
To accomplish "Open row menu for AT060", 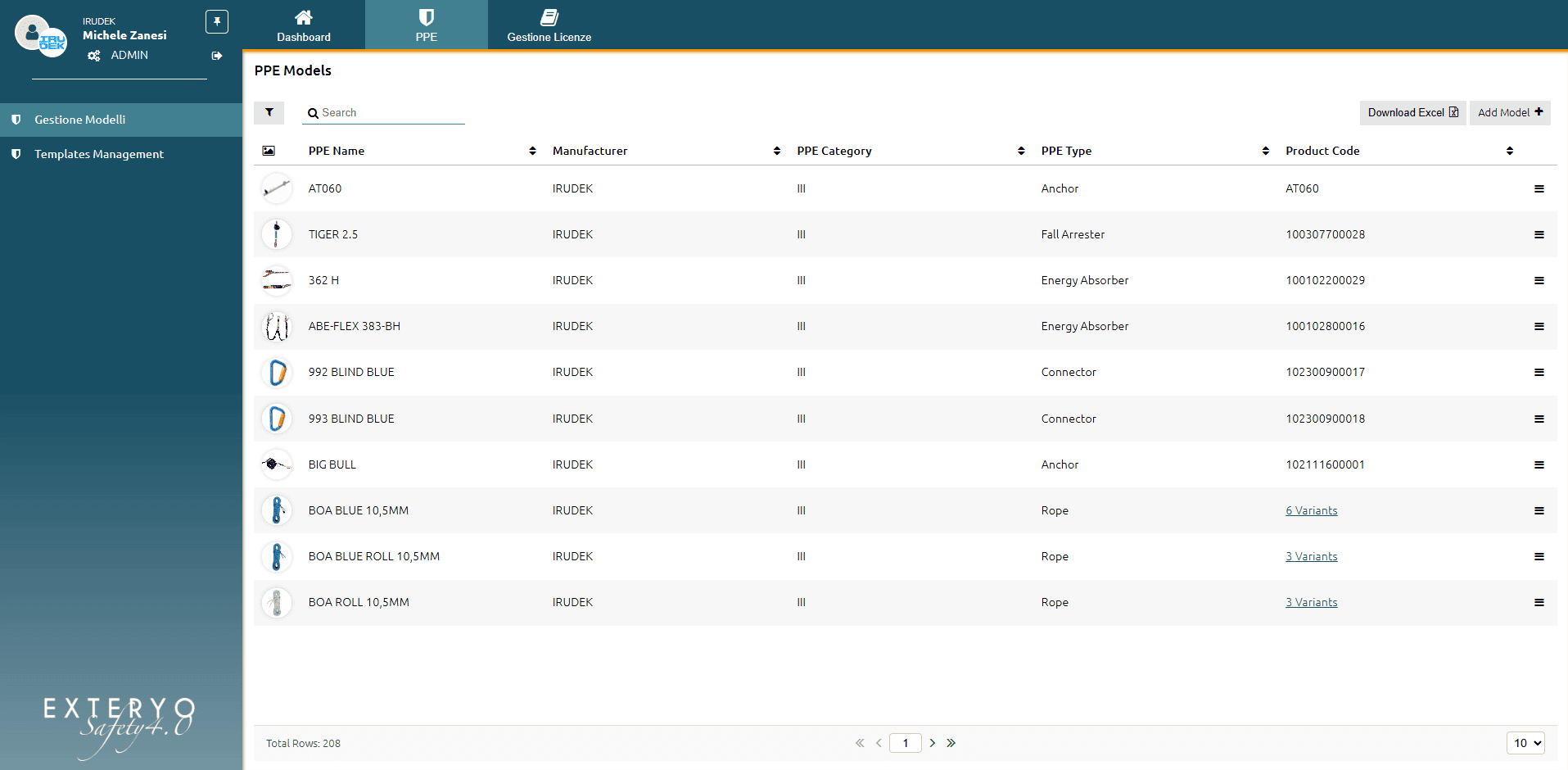I will click(x=1539, y=188).
